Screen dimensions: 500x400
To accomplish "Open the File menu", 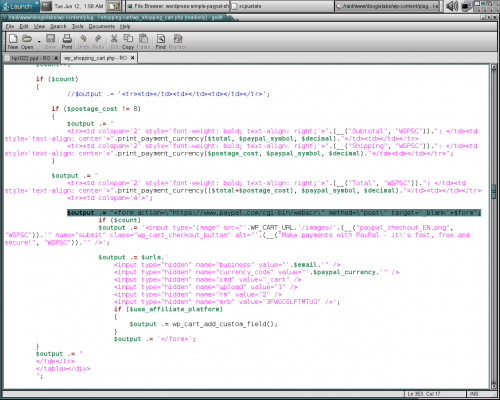I will point(10,26).
